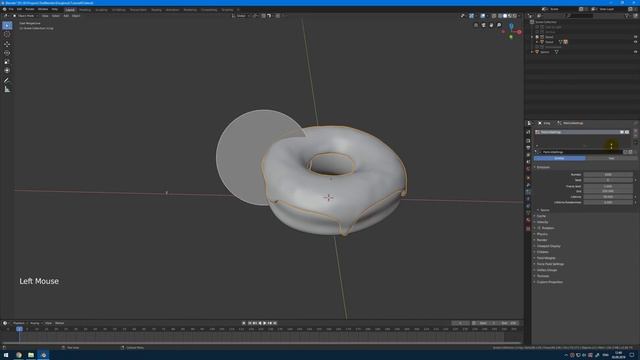Open the Texture properties tab icon

pyautogui.click(x=528, y=229)
